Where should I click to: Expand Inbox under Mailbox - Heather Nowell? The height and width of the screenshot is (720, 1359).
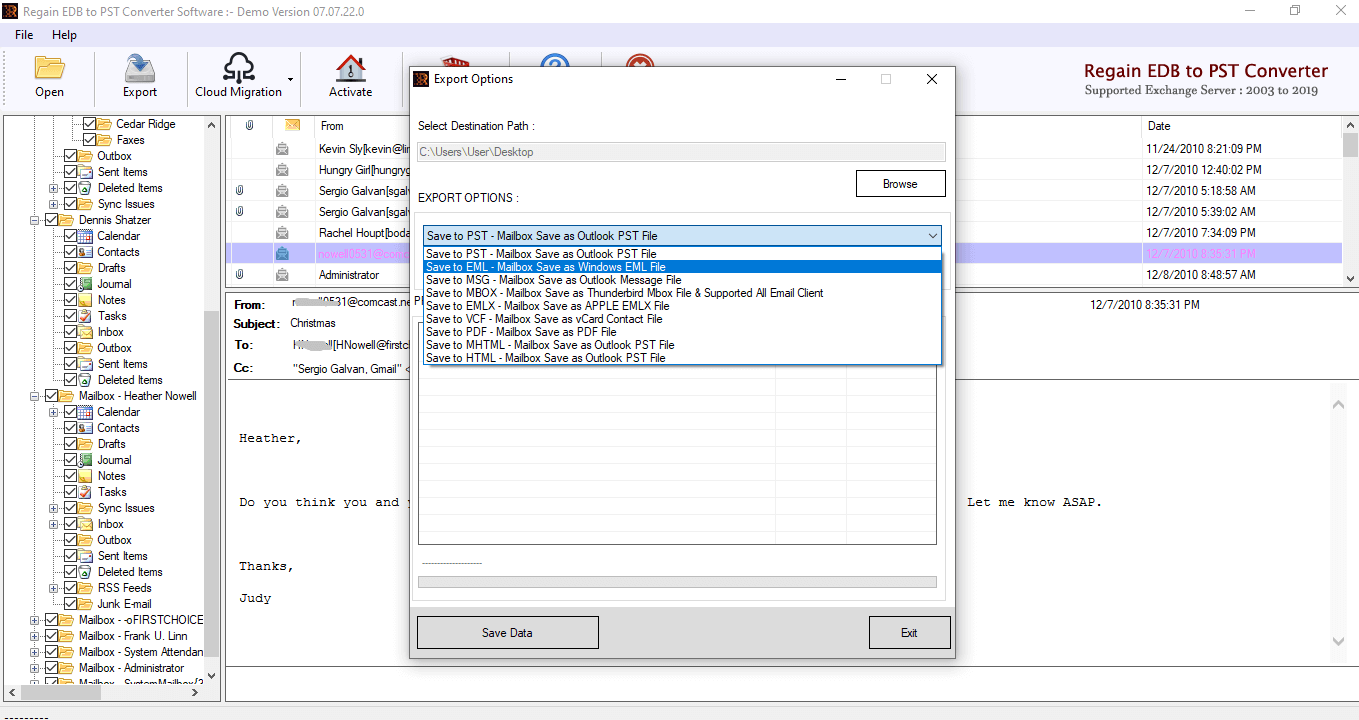point(54,524)
